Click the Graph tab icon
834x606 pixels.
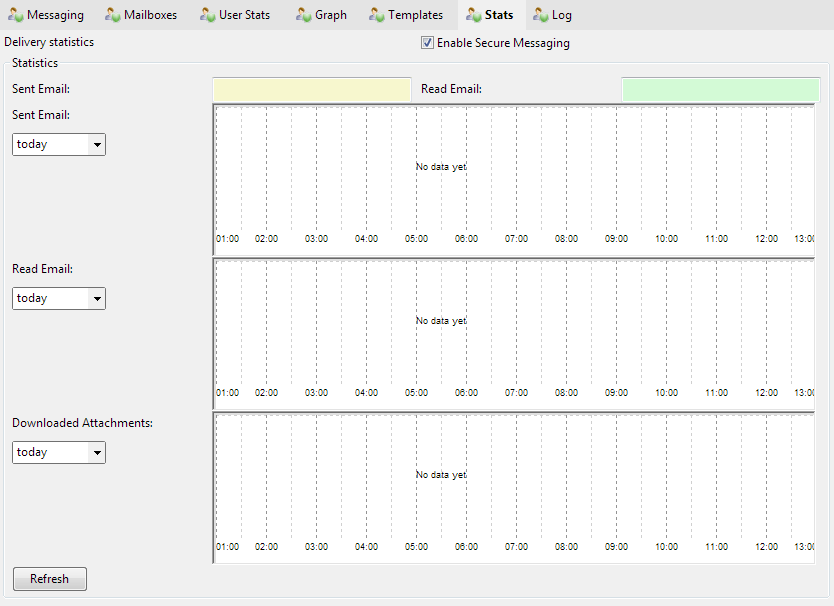[x=303, y=15]
